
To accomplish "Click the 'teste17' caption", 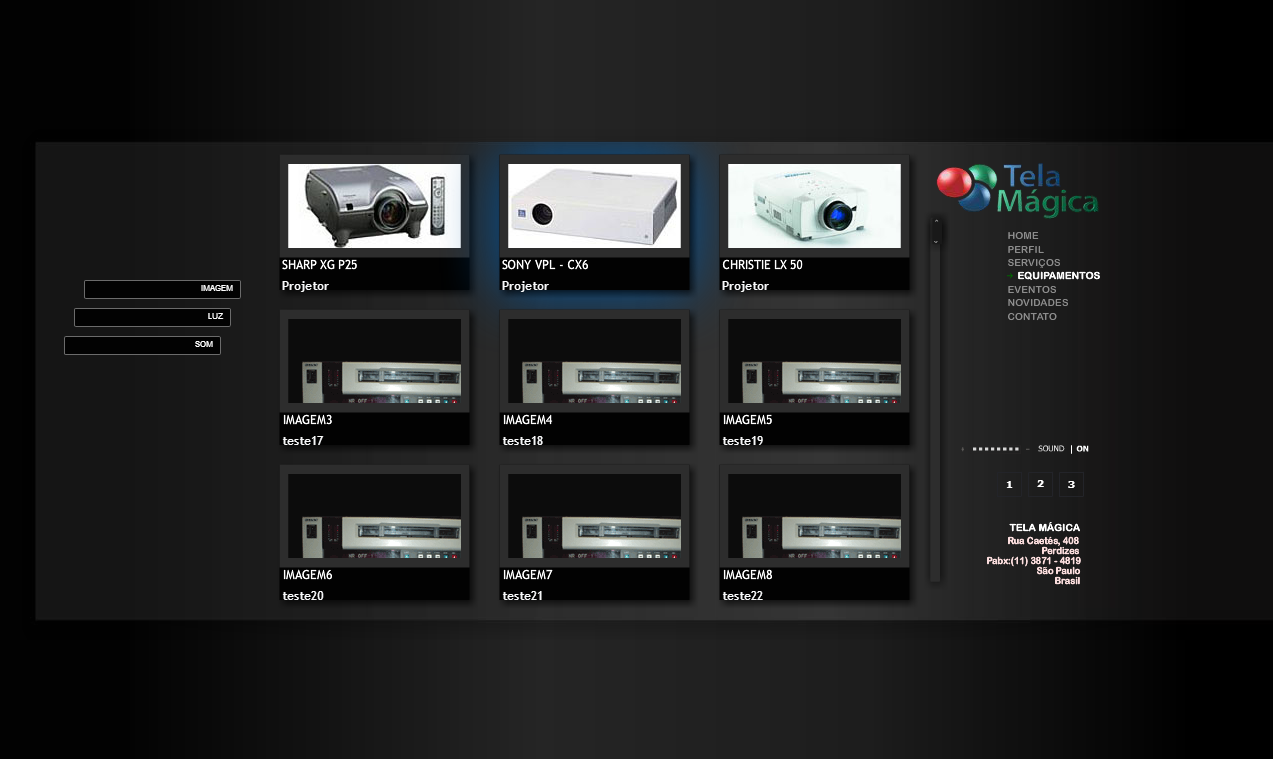I will pos(303,441).
